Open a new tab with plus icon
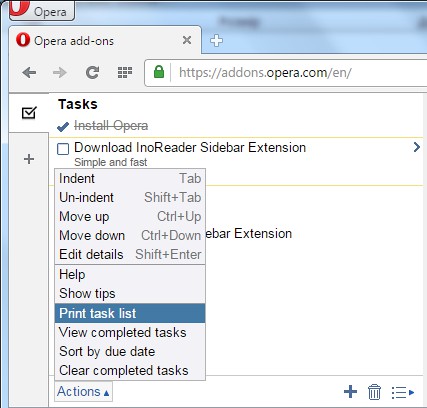The height and width of the screenshot is (408, 427). point(216,41)
